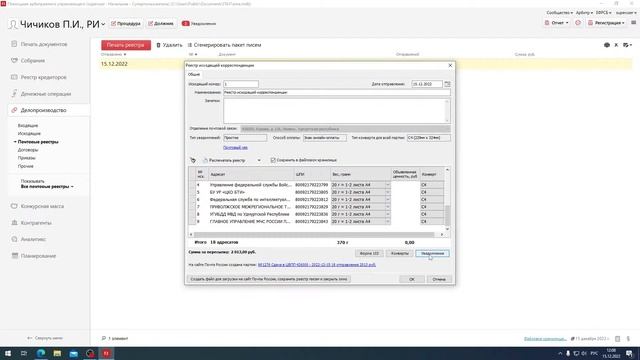Open Windows Start menu
Viewport: 640px width, 360px height.
(x=8, y=353)
